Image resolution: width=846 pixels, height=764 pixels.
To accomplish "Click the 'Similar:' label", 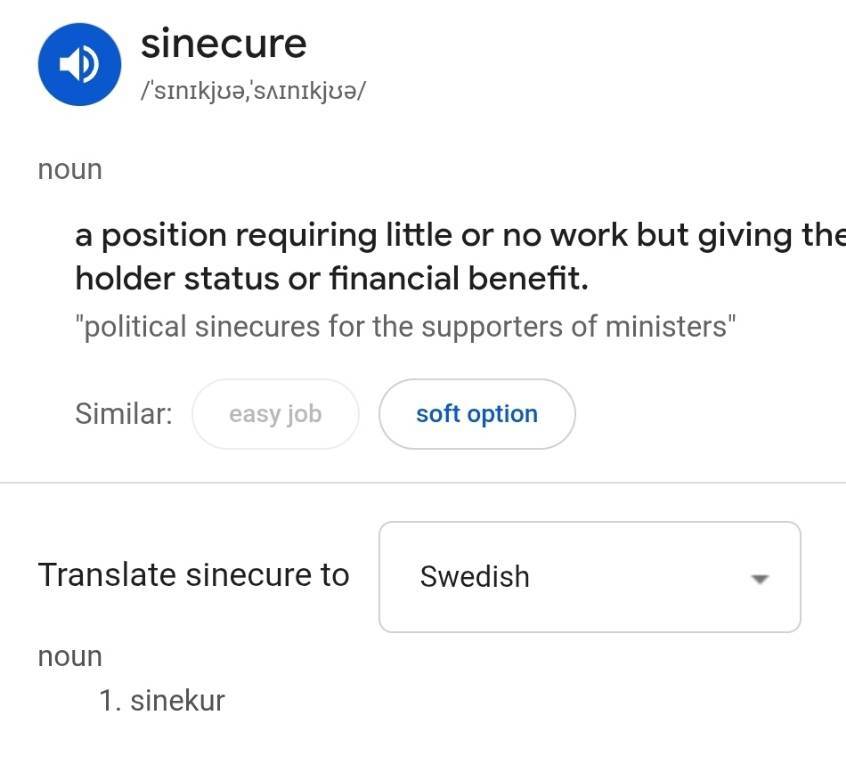I will pyautogui.click(x=124, y=414).
